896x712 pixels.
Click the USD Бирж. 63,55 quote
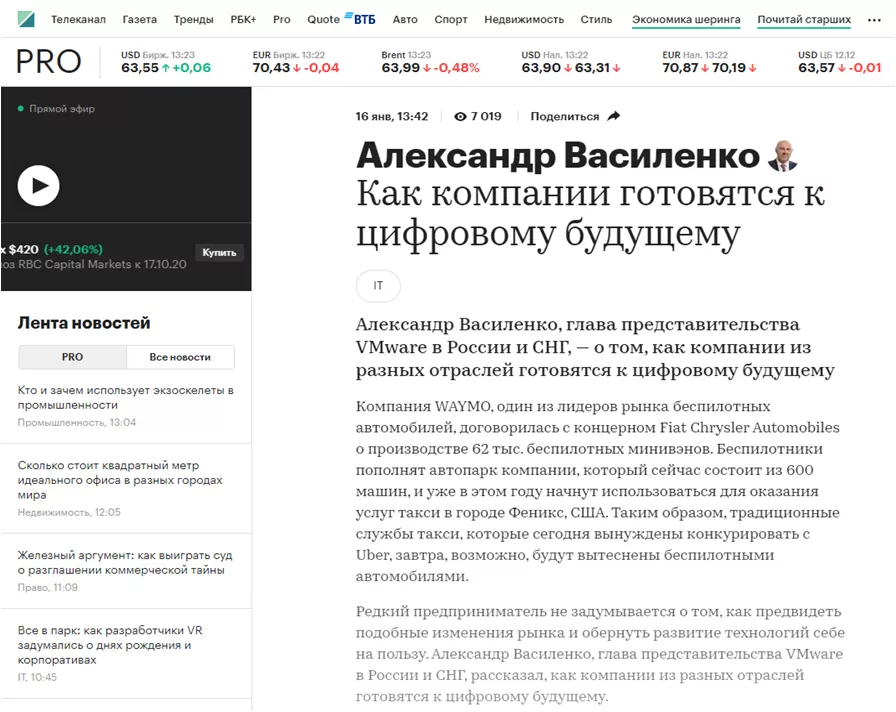tap(166, 62)
